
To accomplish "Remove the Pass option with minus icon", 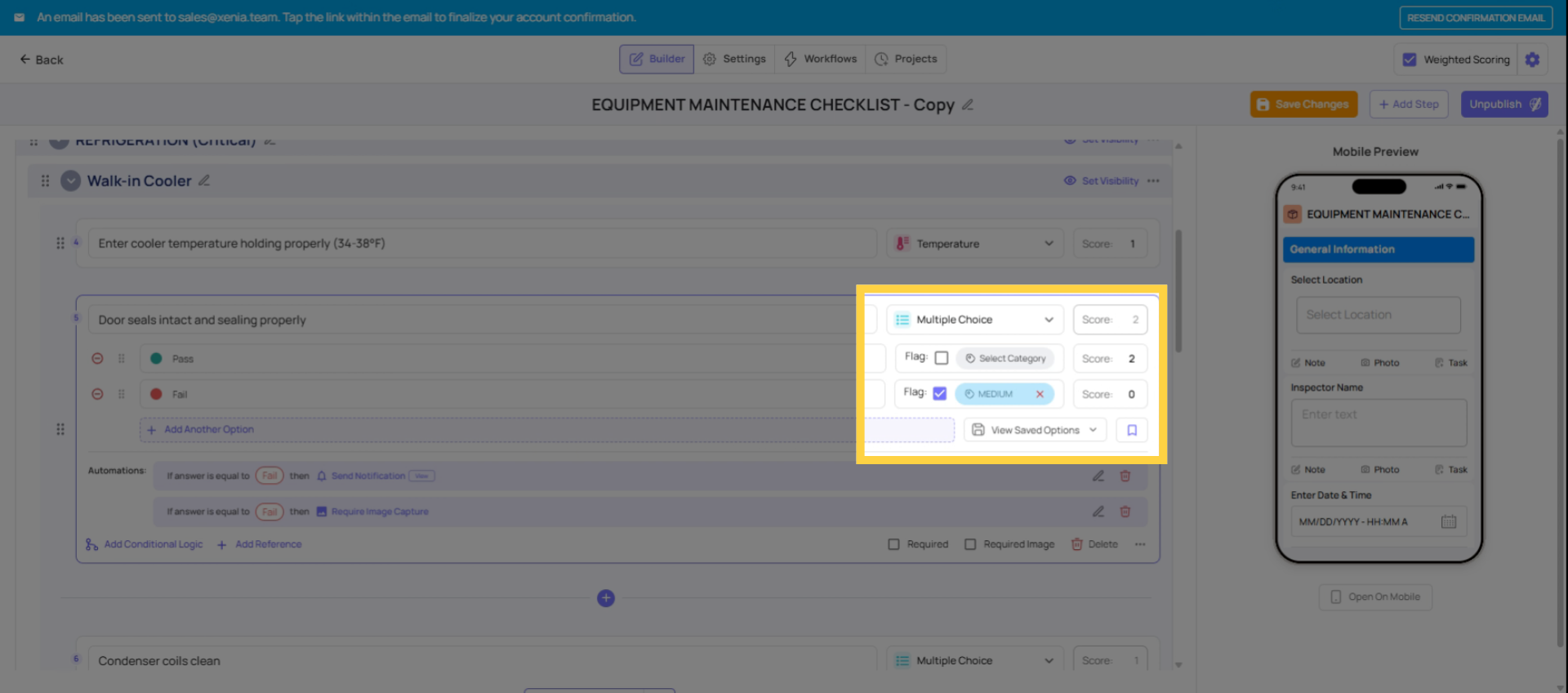I will click(97, 359).
